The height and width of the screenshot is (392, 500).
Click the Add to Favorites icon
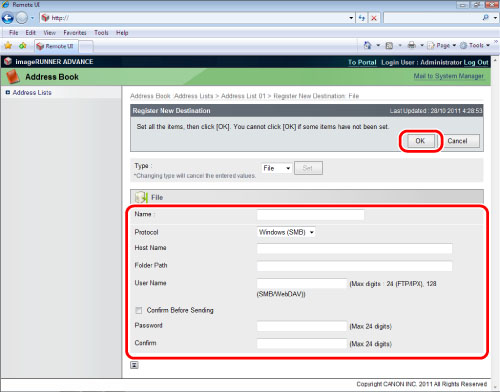point(23,46)
